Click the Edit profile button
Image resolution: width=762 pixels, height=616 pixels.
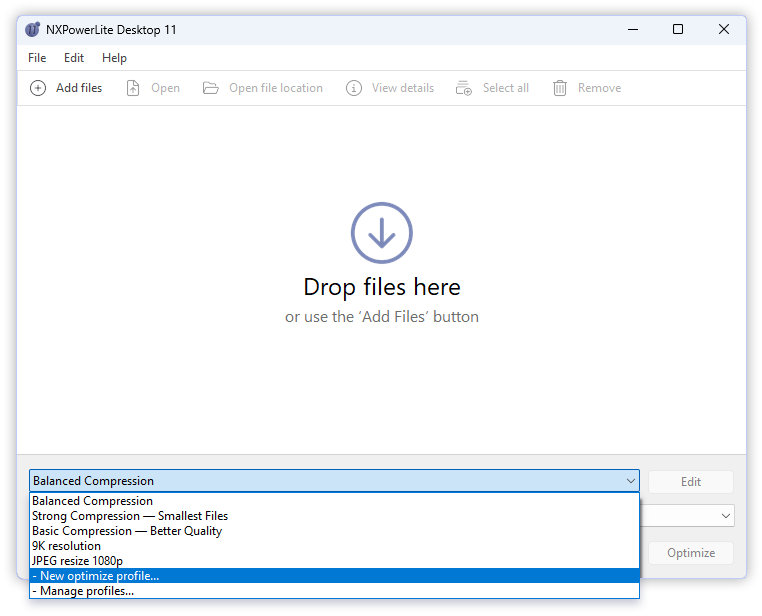coord(691,482)
